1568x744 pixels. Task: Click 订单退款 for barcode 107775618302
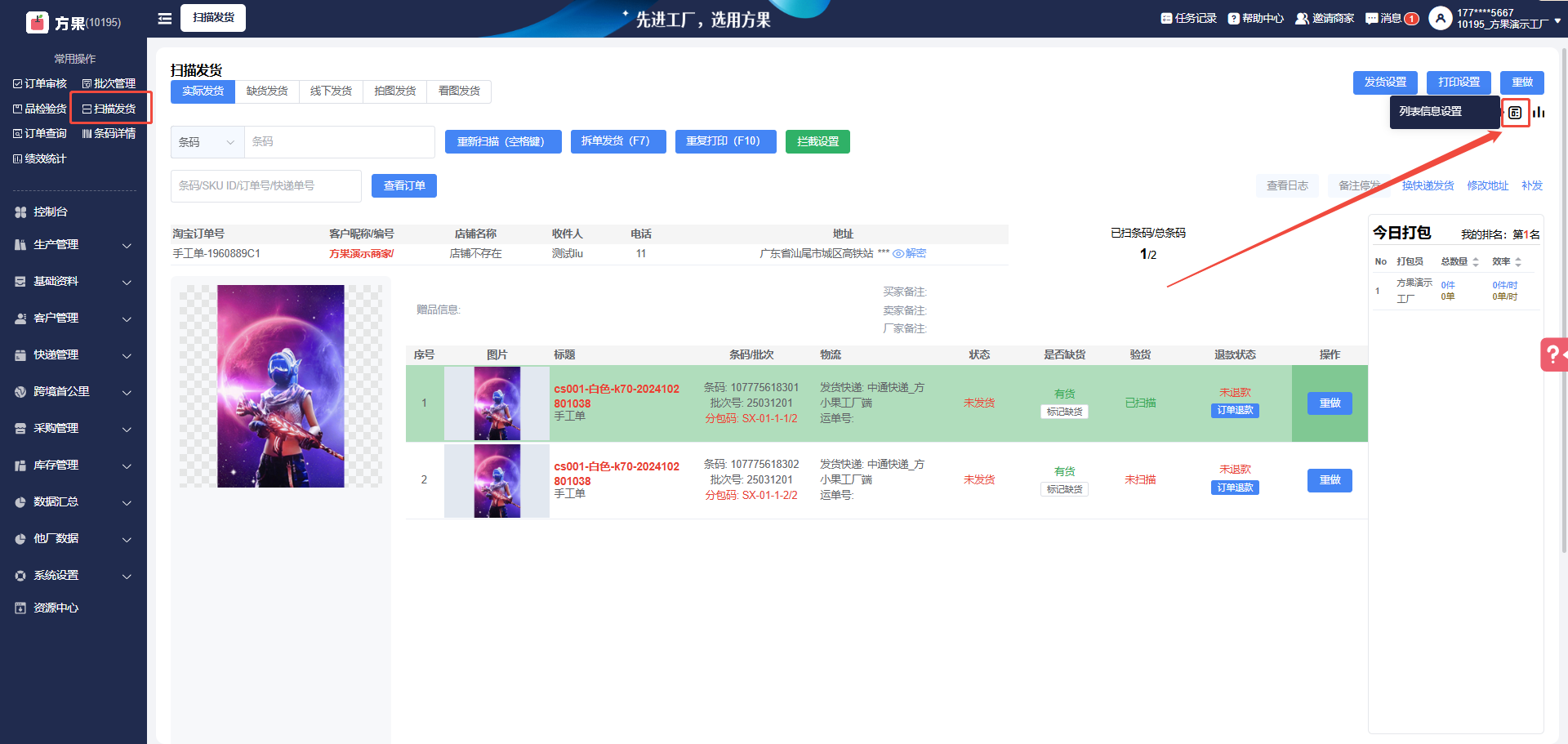[1235, 488]
